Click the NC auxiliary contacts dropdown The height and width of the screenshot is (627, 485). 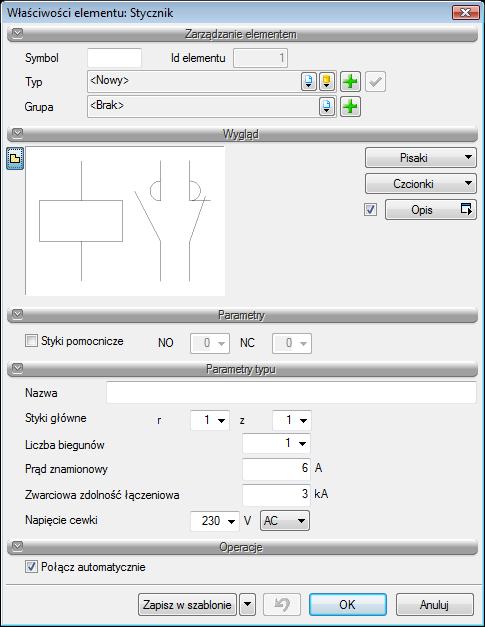[292, 343]
